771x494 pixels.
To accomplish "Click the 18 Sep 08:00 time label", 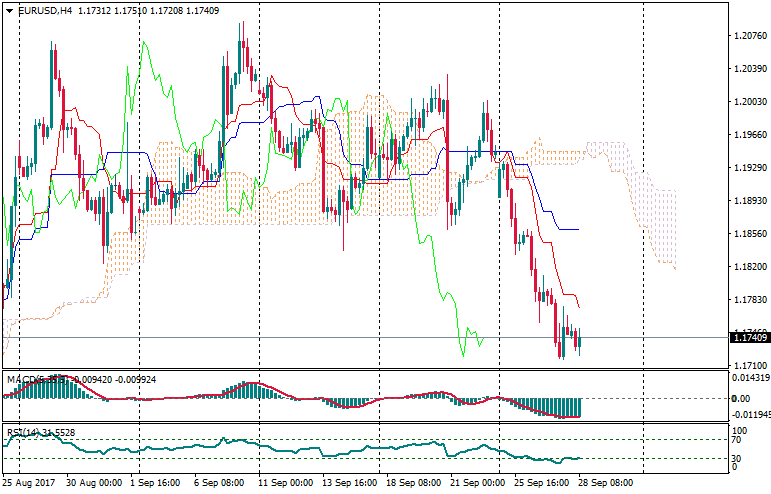I will tap(415, 482).
